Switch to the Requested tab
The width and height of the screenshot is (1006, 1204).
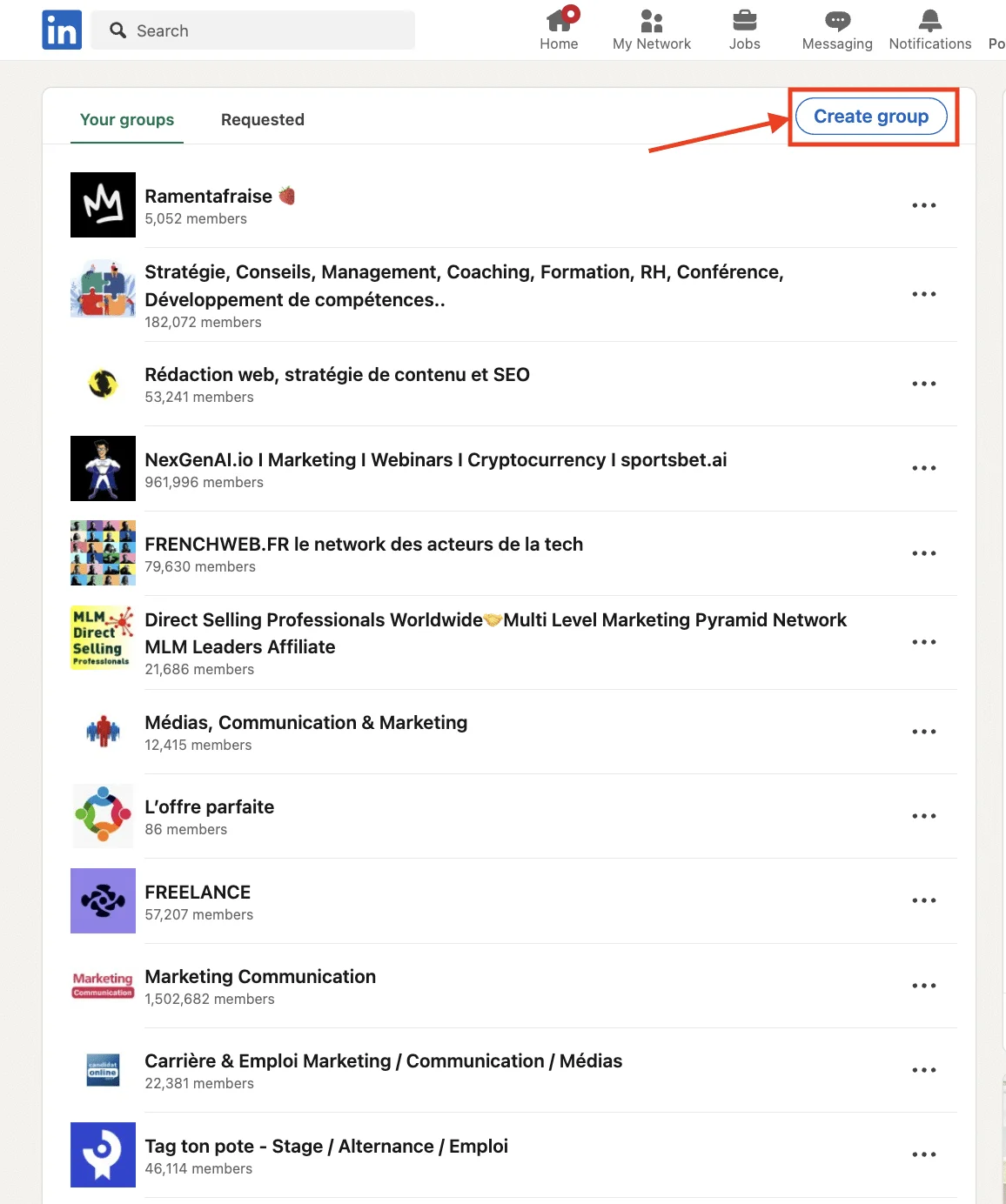[x=263, y=120]
